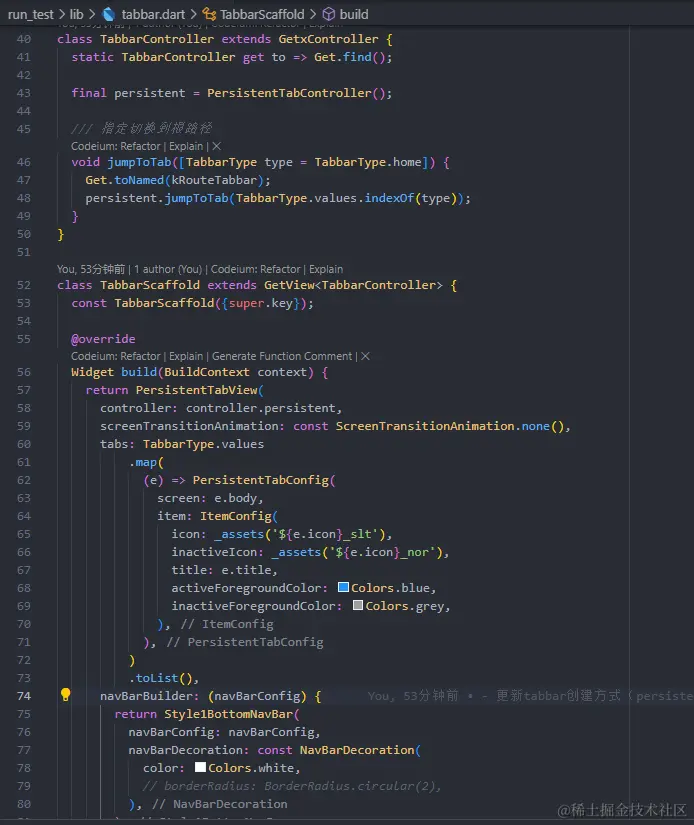The width and height of the screenshot is (694, 825).
Task: Click line number 74 in gutter
Action: point(24,696)
